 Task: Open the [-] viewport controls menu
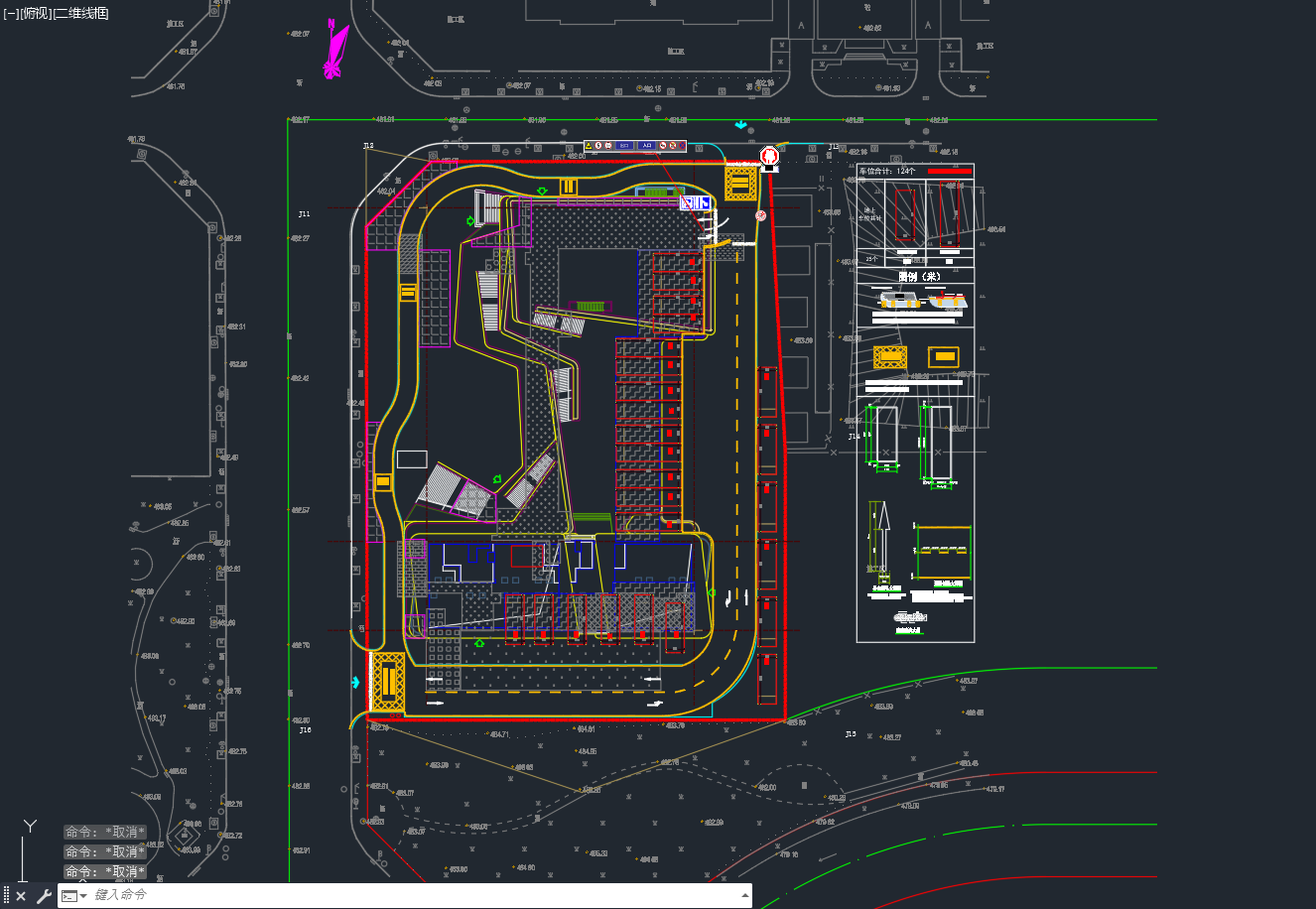(x=10, y=13)
